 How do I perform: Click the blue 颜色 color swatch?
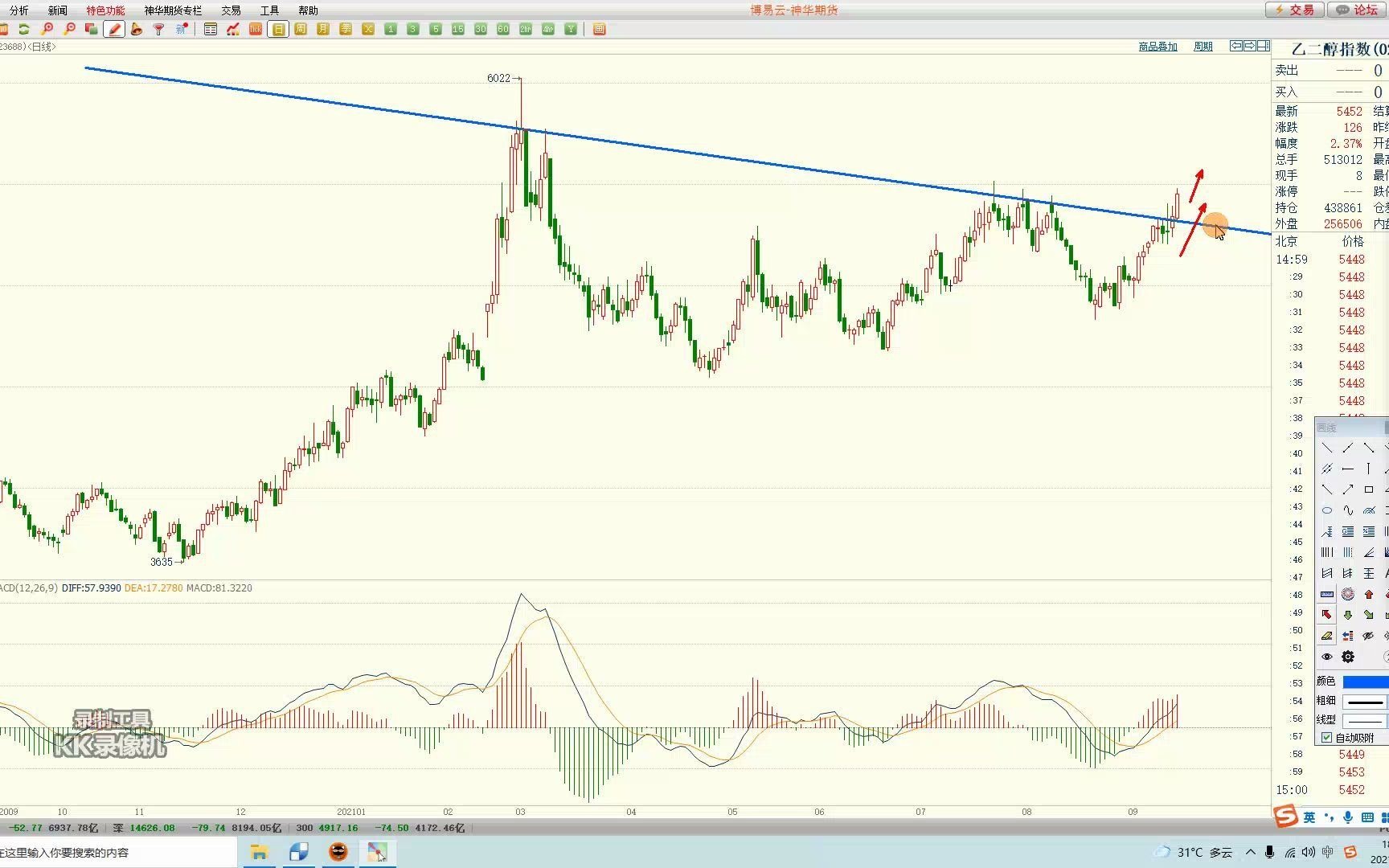click(x=1366, y=682)
